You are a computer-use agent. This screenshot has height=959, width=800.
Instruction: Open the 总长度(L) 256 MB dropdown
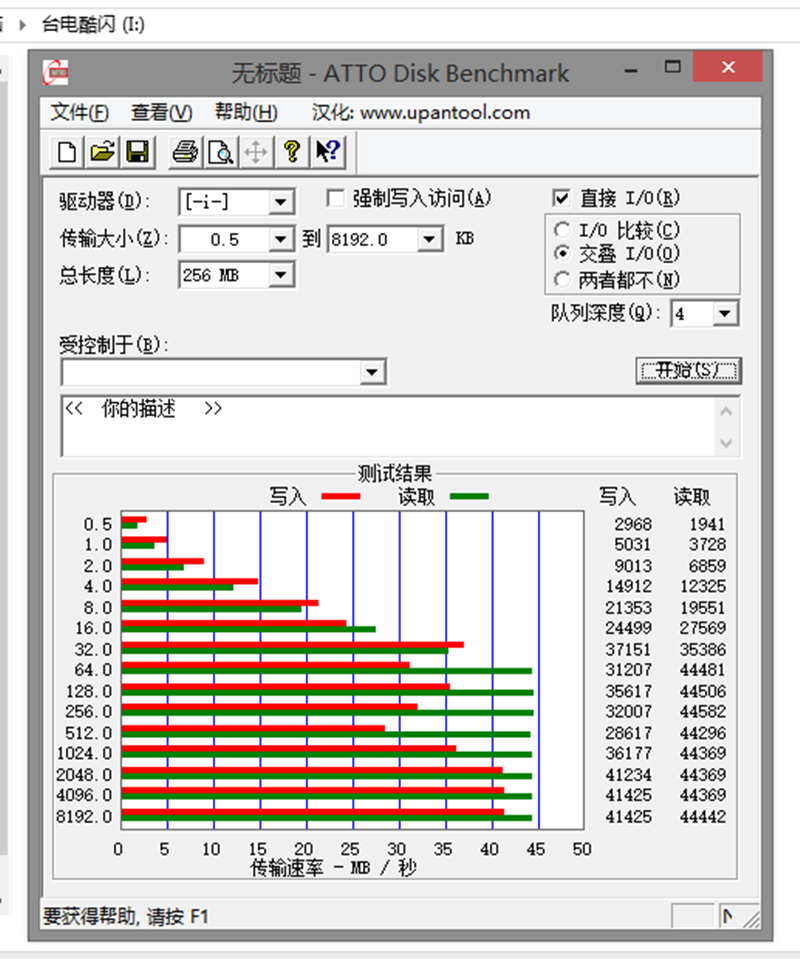(x=281, y=275)
